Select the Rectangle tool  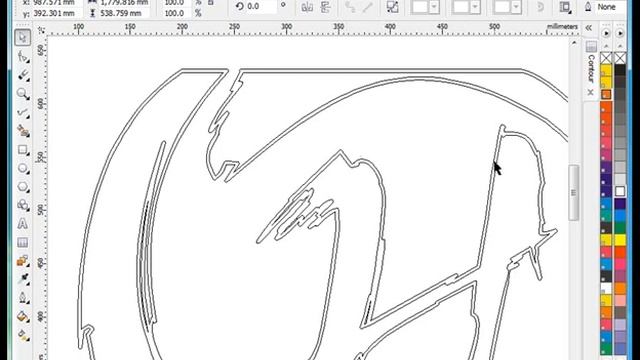click(x=22, y=150)
